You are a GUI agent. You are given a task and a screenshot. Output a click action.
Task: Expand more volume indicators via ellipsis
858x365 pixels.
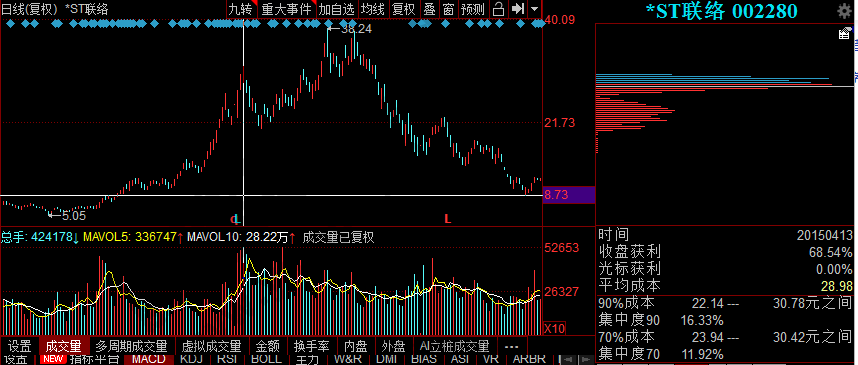point(511,346)
